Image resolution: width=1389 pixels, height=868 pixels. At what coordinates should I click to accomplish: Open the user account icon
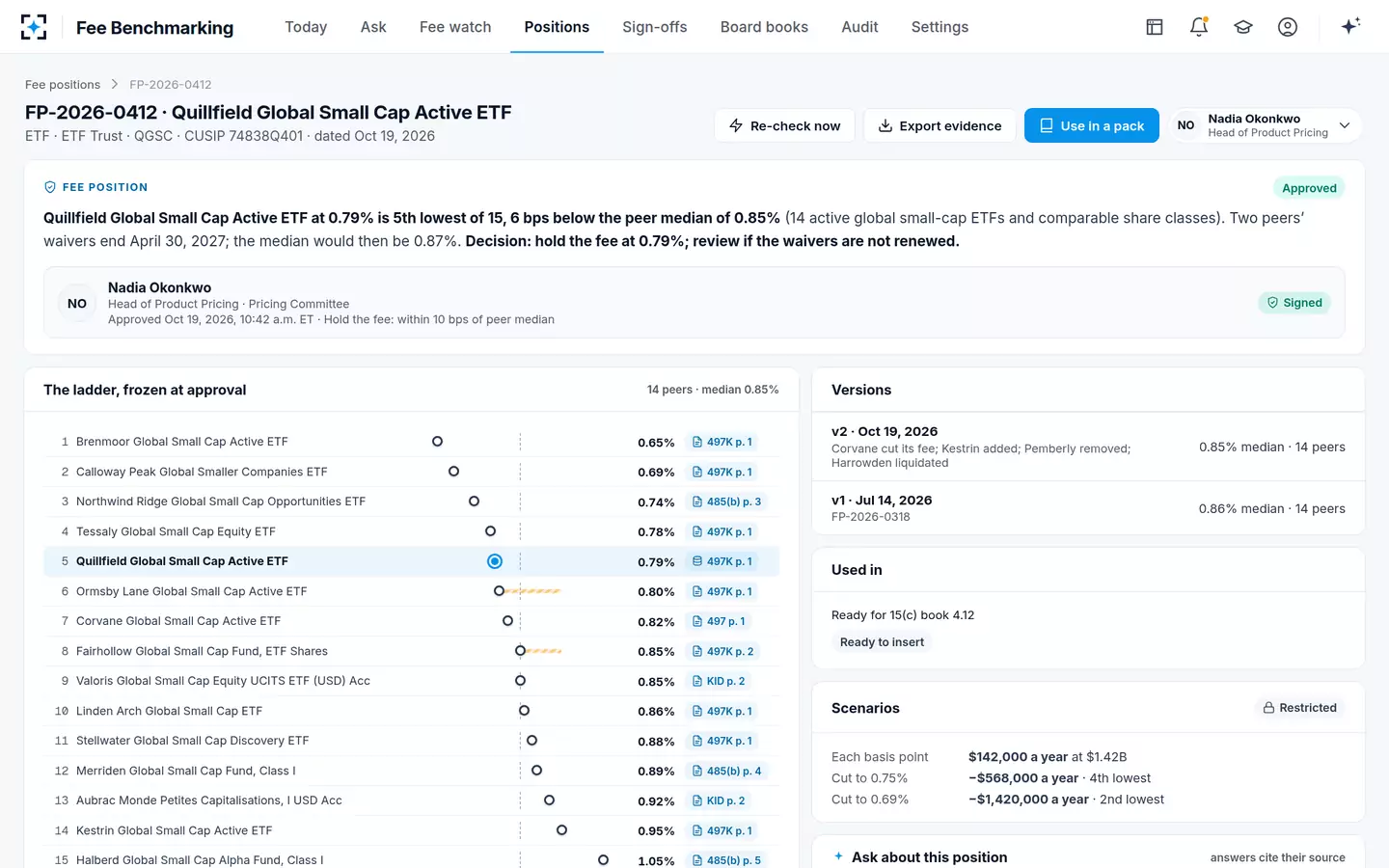tap(1288, 27)
